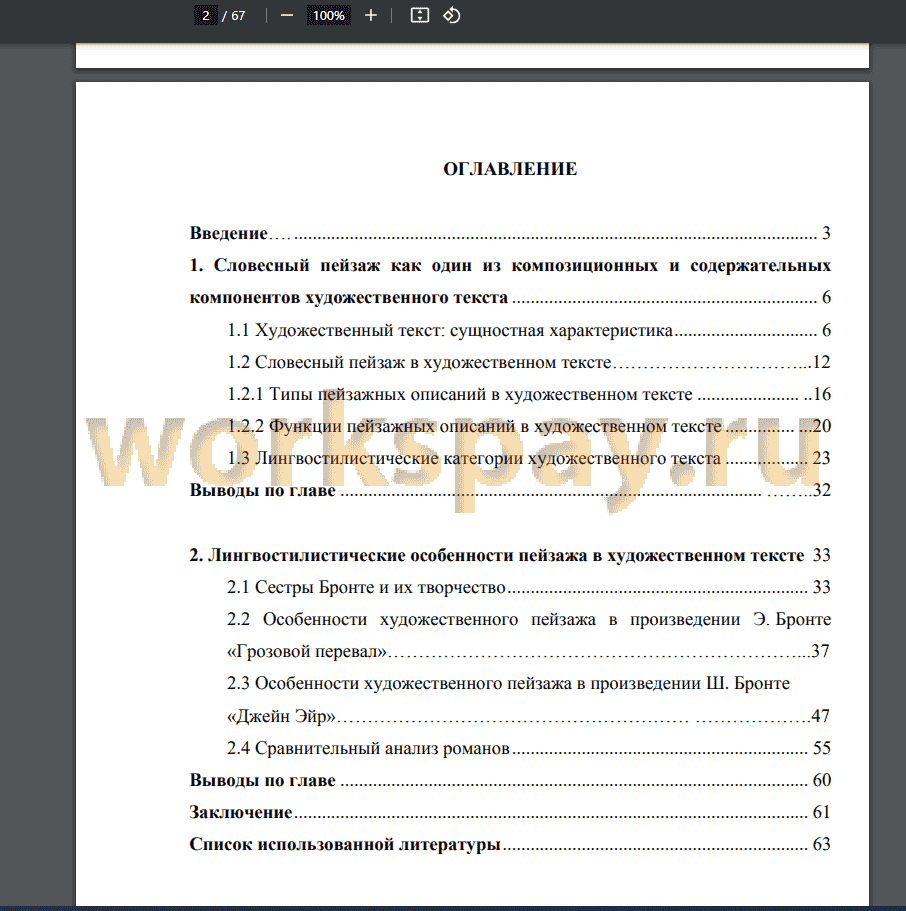The image size is (906, 911).
Task: Click '1.3 Лингвостилистические категории' entry
Action: click(529, 458)
